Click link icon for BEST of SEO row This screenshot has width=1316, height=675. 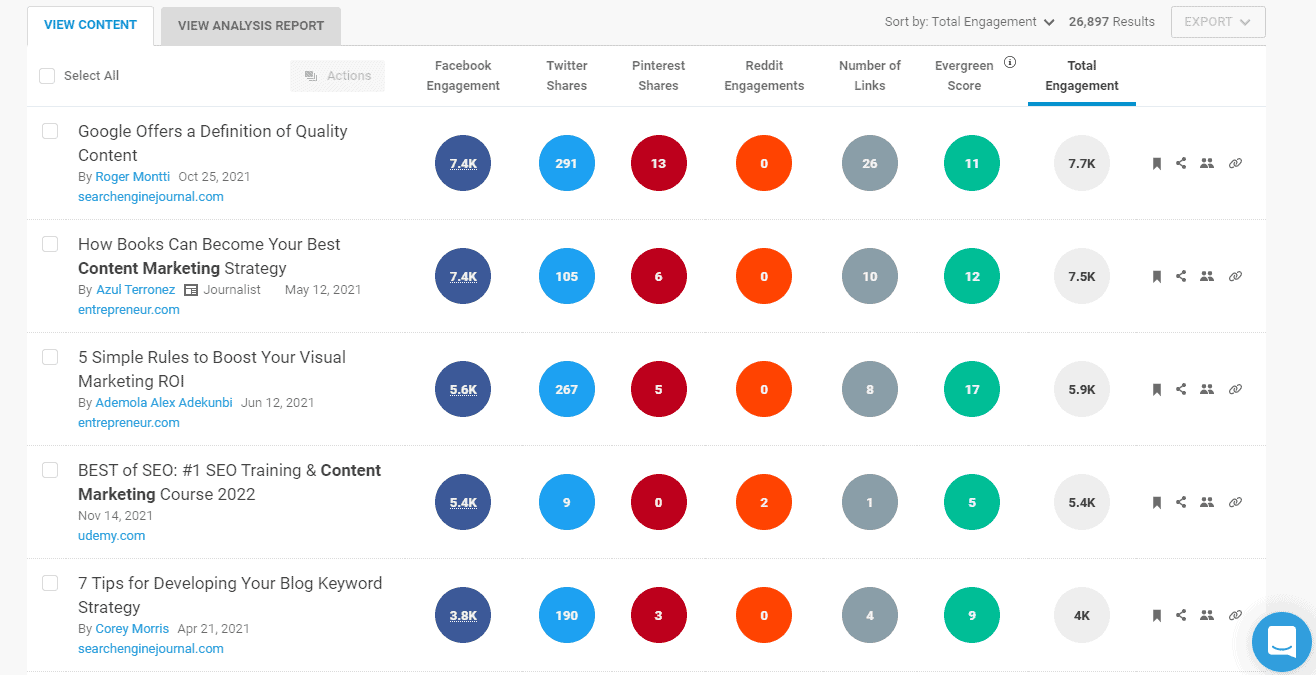tap(1235, 503)
